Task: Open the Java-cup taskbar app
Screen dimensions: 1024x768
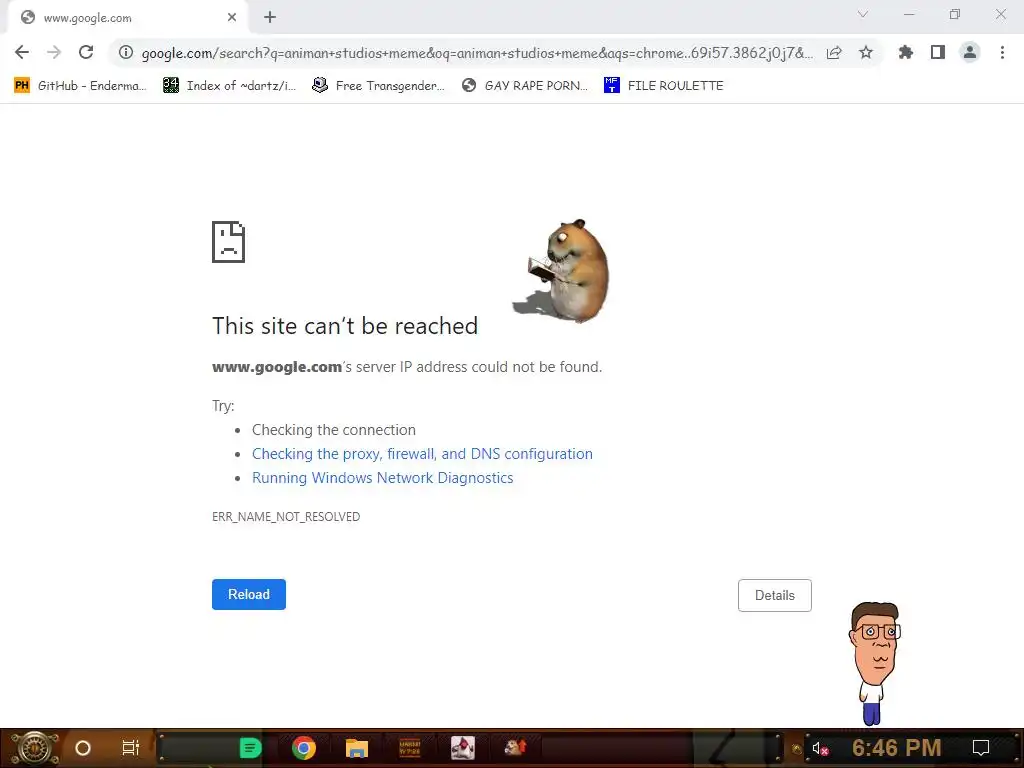Action: pos(462,748)
